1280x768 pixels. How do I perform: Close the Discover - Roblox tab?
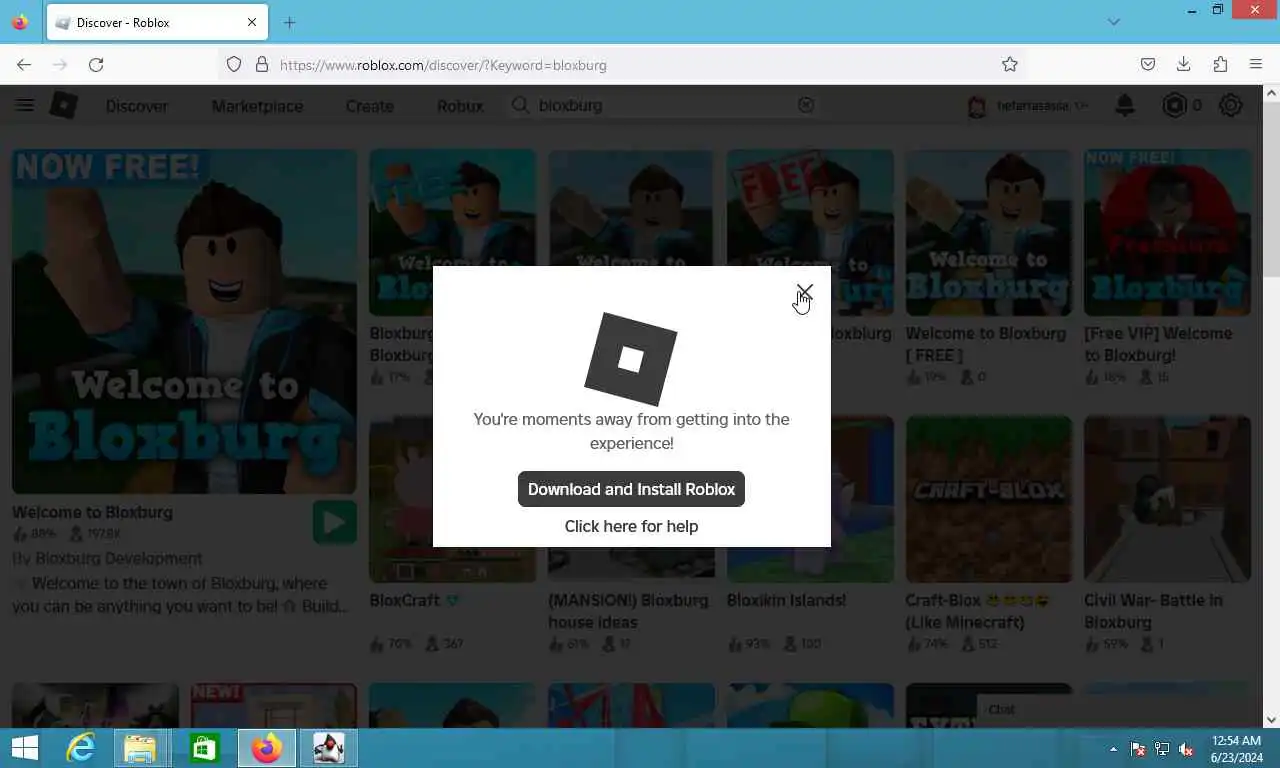pos(252,22)
